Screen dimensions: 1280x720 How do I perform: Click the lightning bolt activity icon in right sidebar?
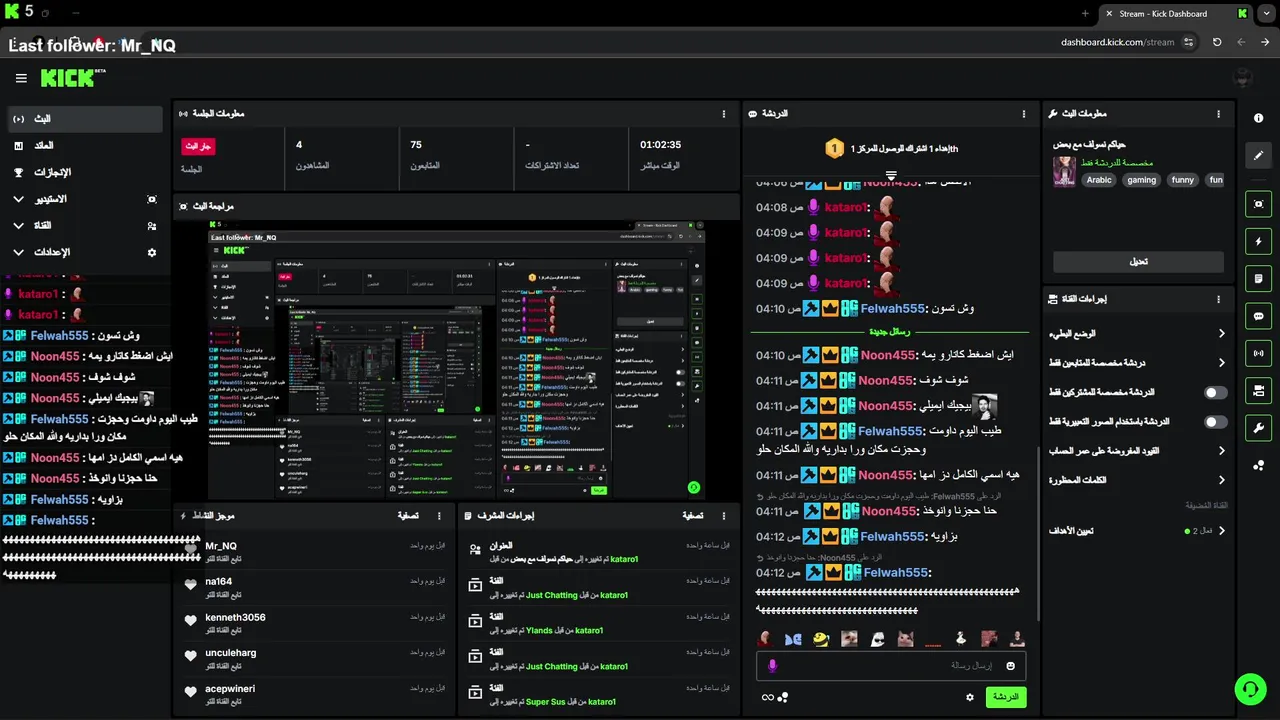point(1258,241)
